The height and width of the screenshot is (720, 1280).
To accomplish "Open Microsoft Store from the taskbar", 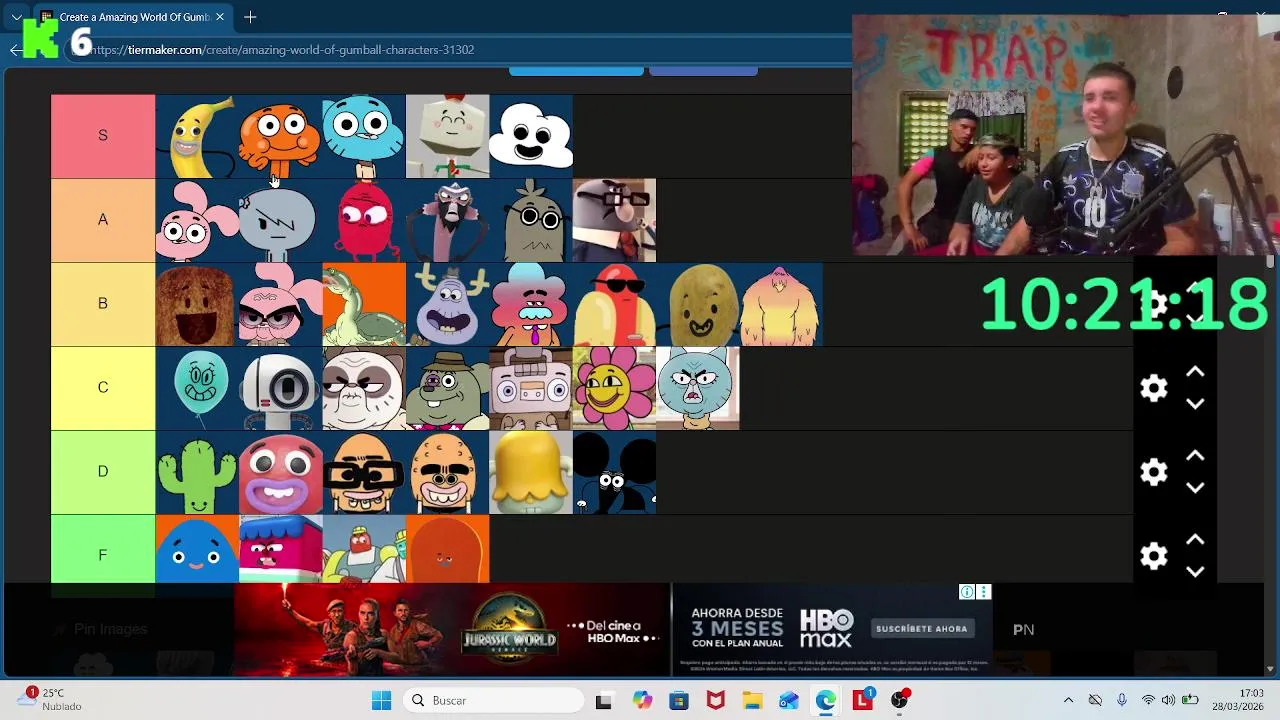I will (679, 701).
